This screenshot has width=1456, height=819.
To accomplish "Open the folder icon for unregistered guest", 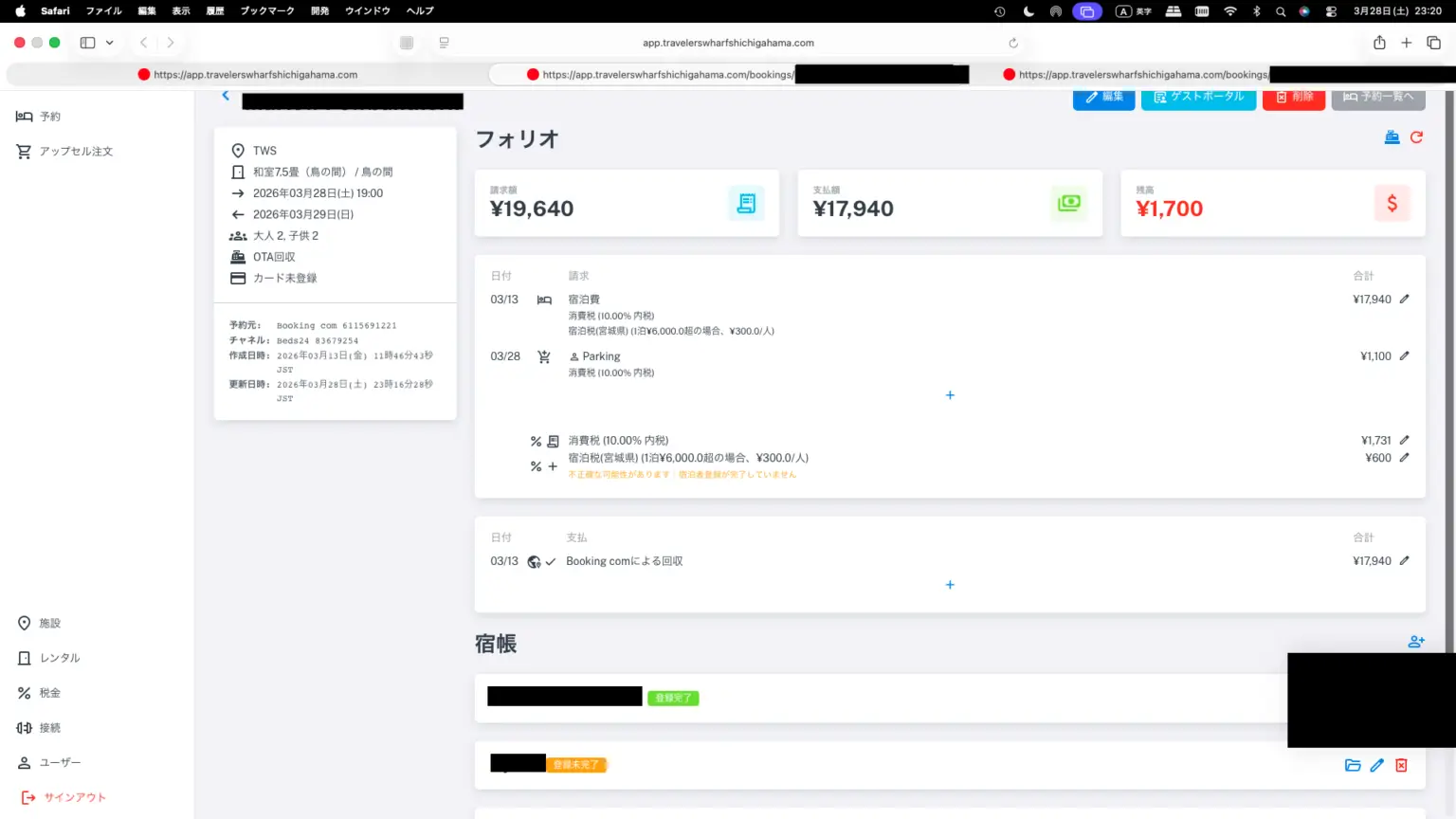I will [1353, 765].
